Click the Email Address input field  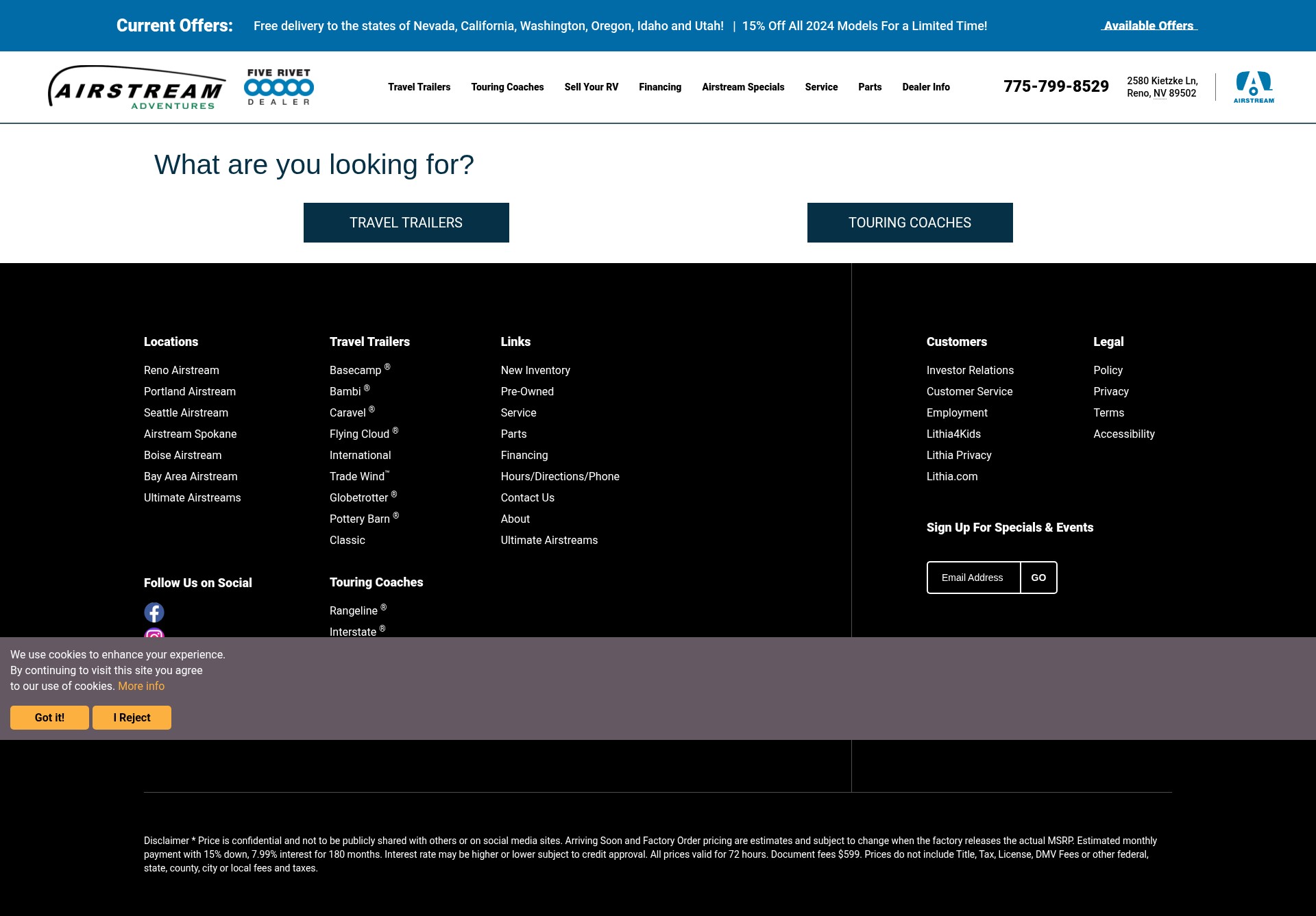click(x=974, y=578)
